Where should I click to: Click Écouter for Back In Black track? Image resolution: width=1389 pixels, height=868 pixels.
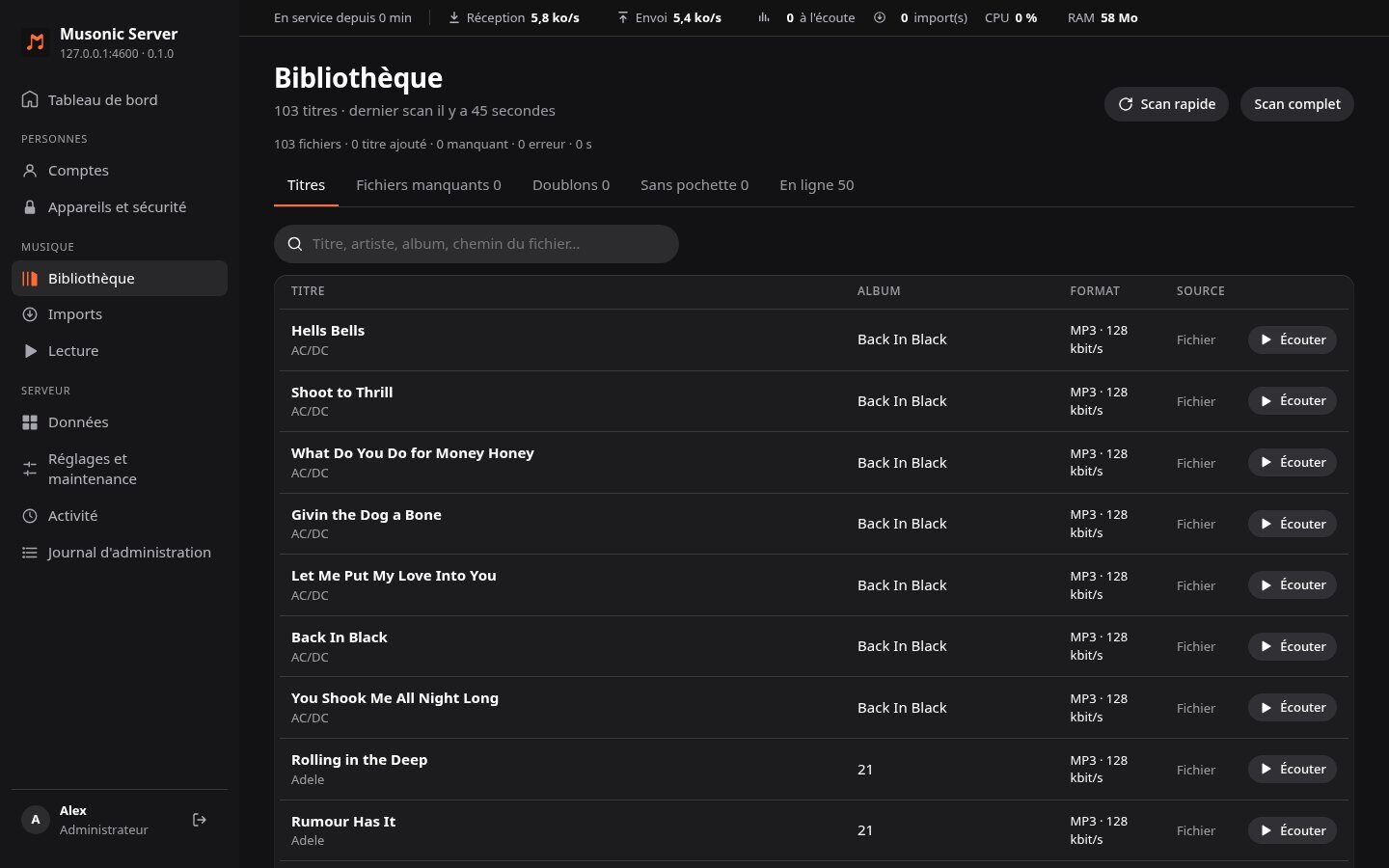1293,646
